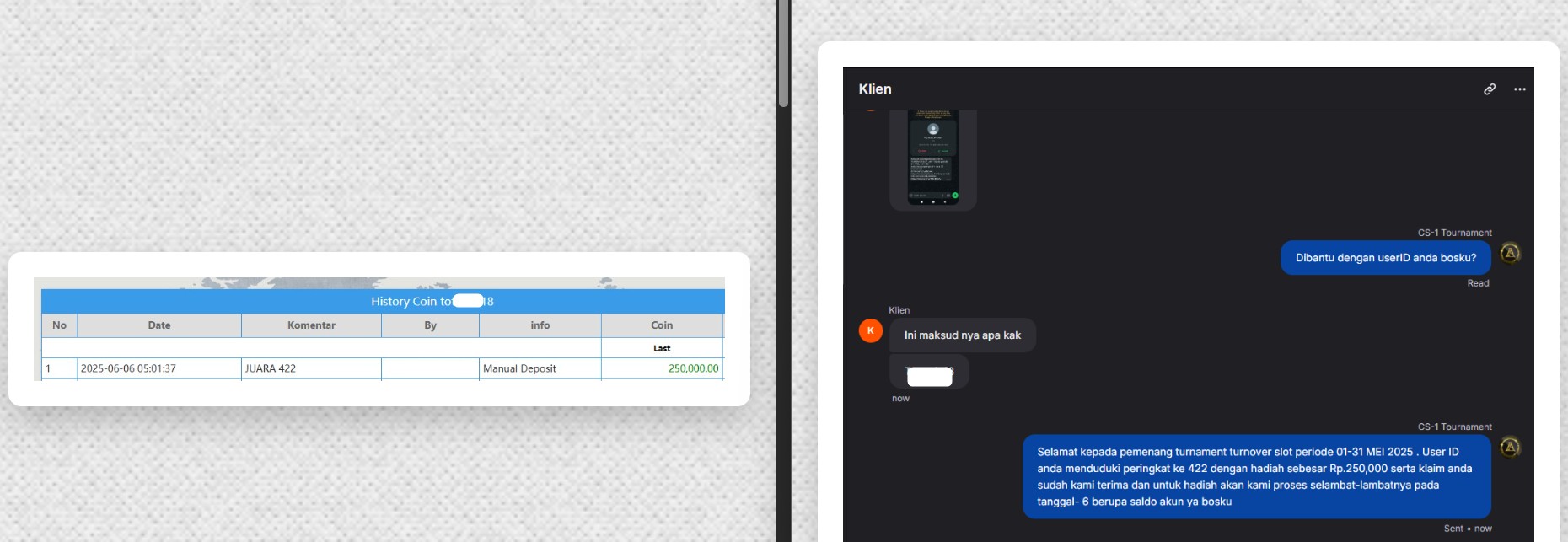
Task: Click the 'Date' column header
Action: point(159,325)
